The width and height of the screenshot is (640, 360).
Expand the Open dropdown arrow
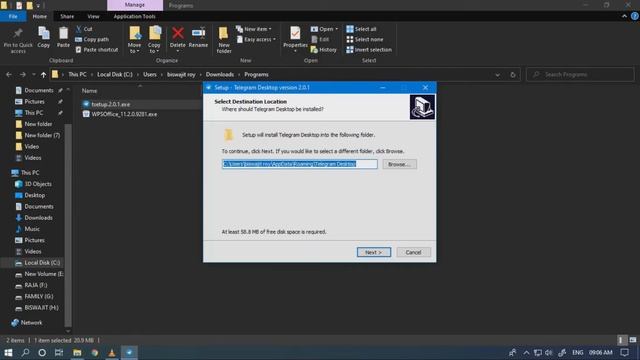click(336, 29)
